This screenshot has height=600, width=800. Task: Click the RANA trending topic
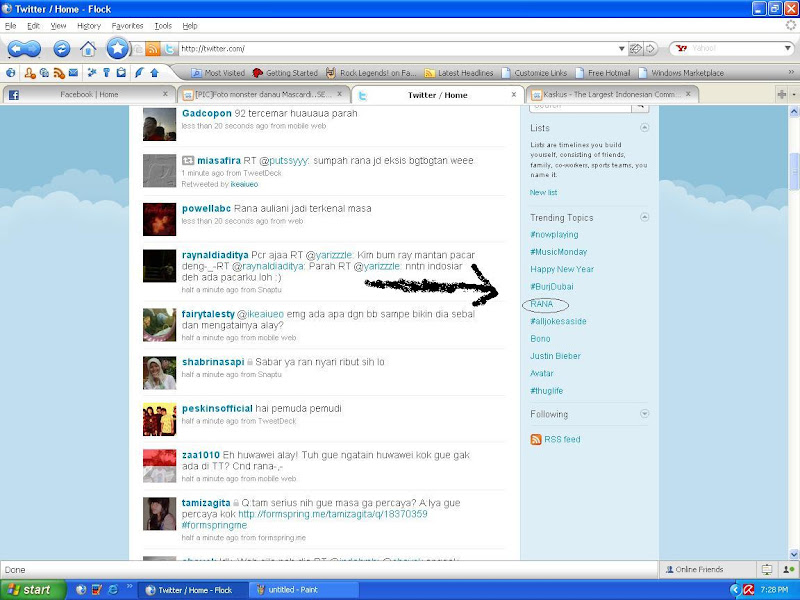pos(541,304)
